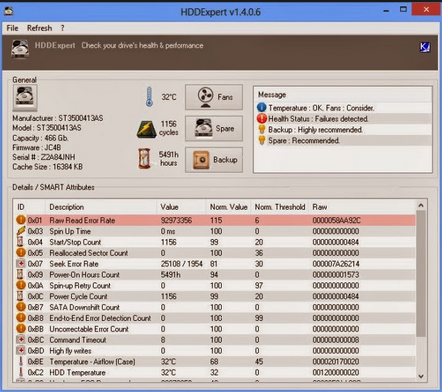Select the Power Cycle Count text
This screenshot has width=442, height=392.
(78, 296)
